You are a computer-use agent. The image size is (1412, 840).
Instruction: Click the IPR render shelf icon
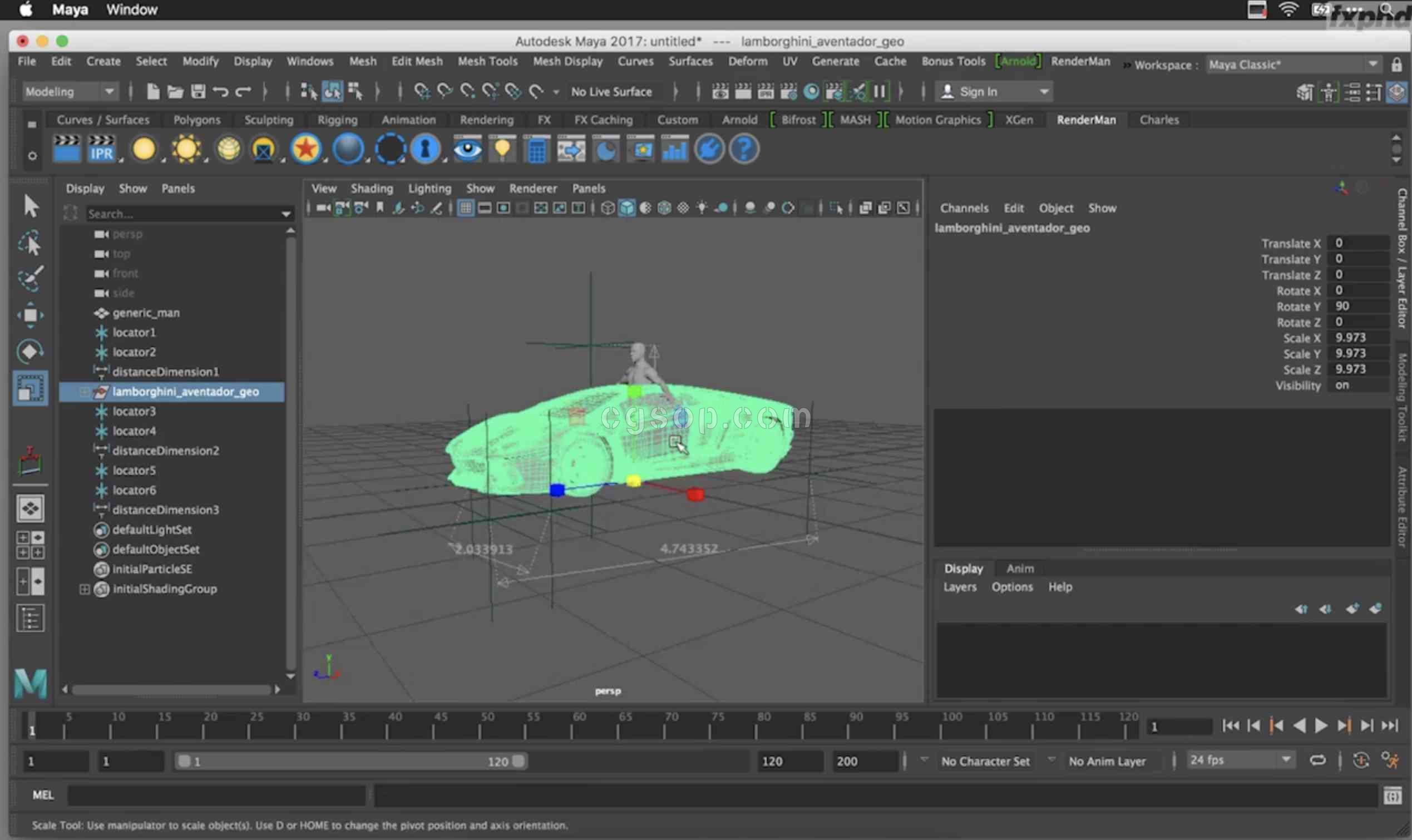(102, 150)
